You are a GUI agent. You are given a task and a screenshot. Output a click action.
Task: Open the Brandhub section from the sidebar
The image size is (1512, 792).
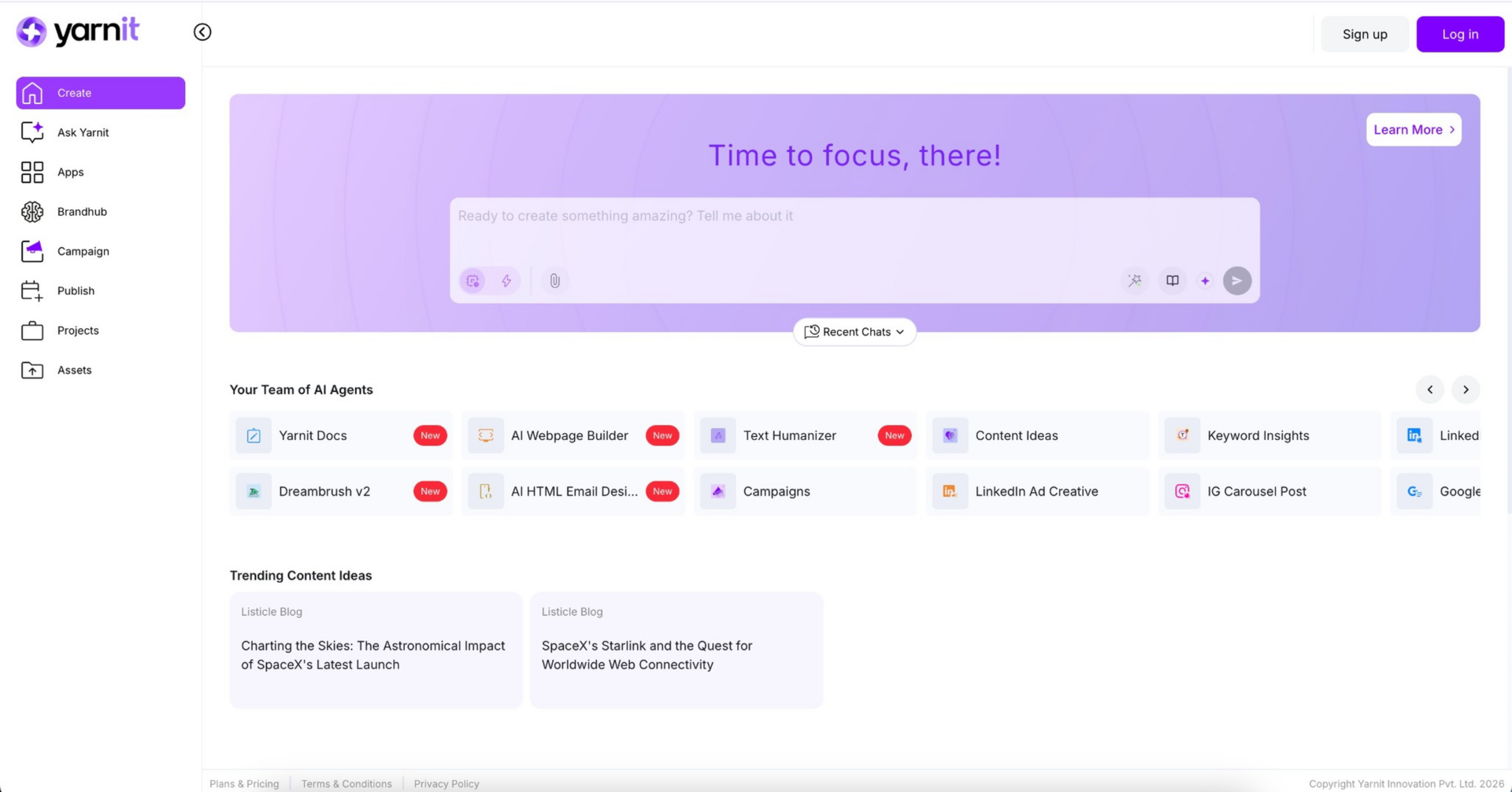pos(81,211)
